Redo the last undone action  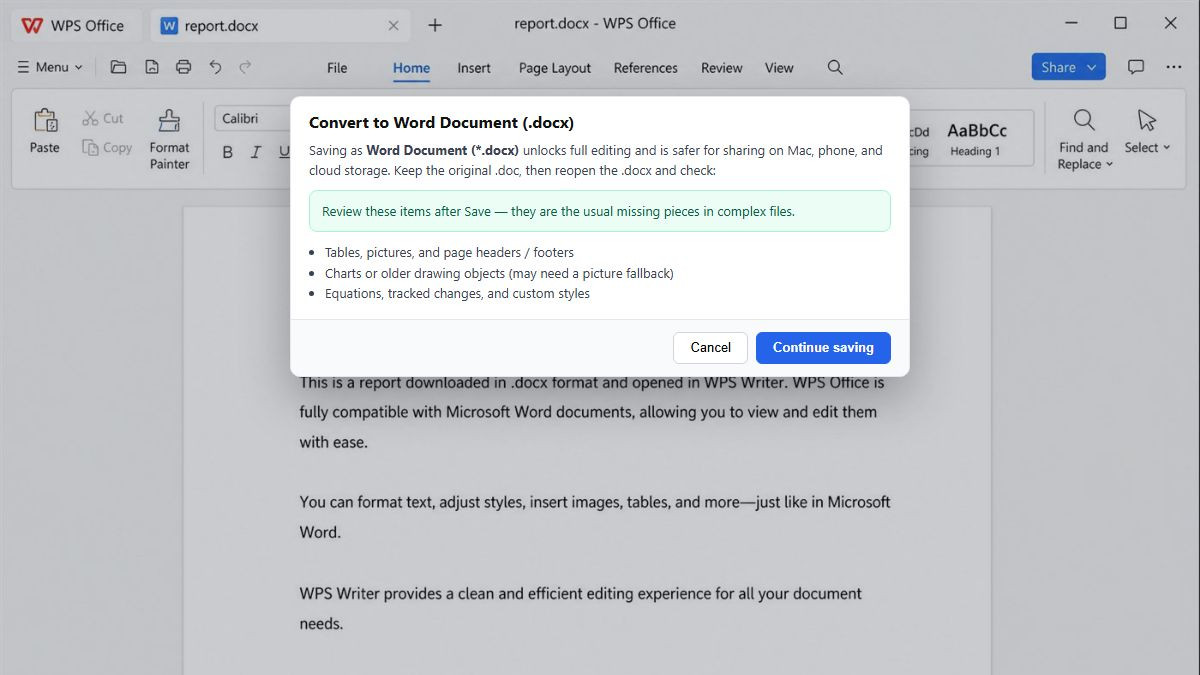point(245,67)
